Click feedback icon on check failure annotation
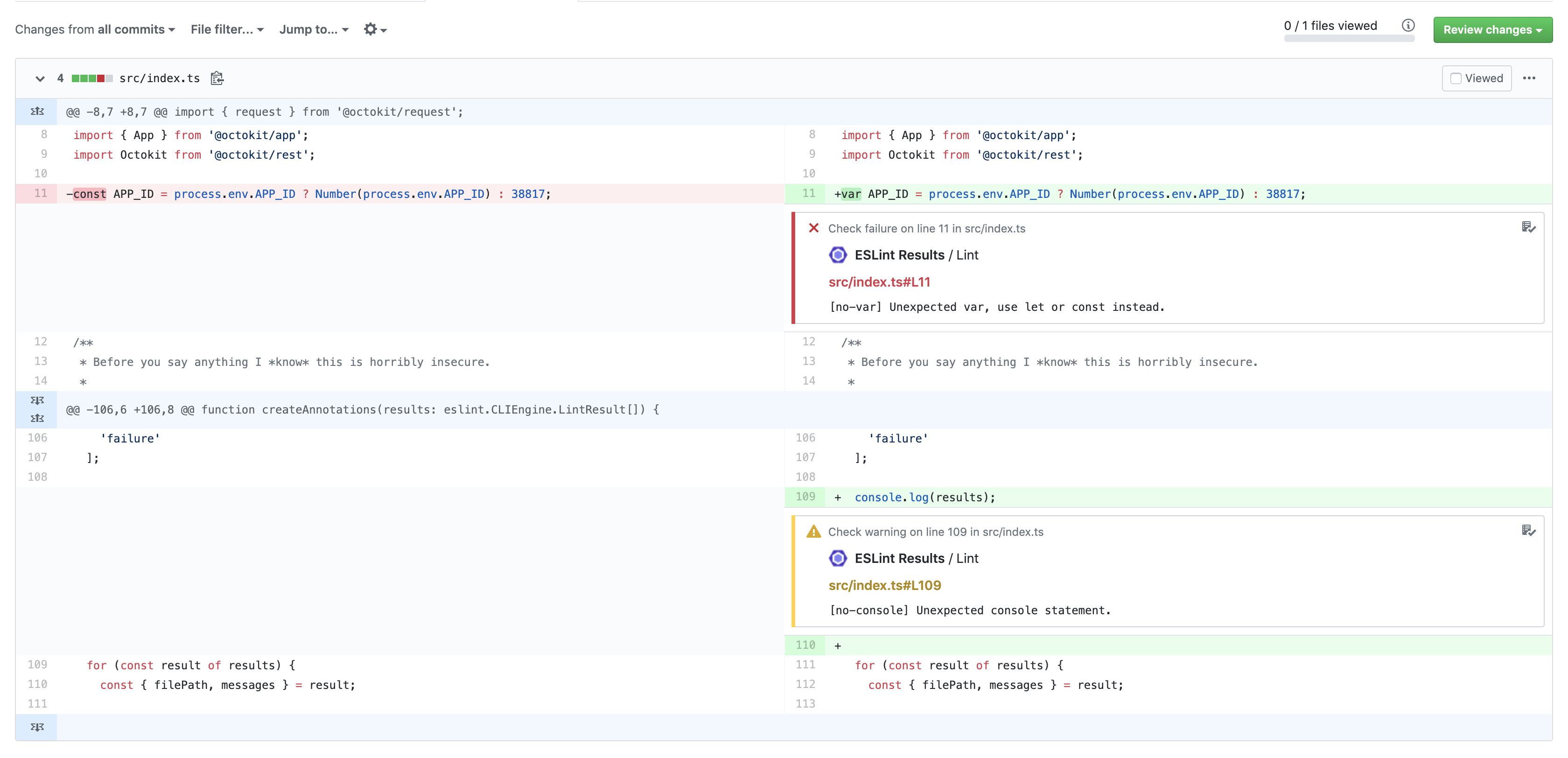 (1528, 228)
